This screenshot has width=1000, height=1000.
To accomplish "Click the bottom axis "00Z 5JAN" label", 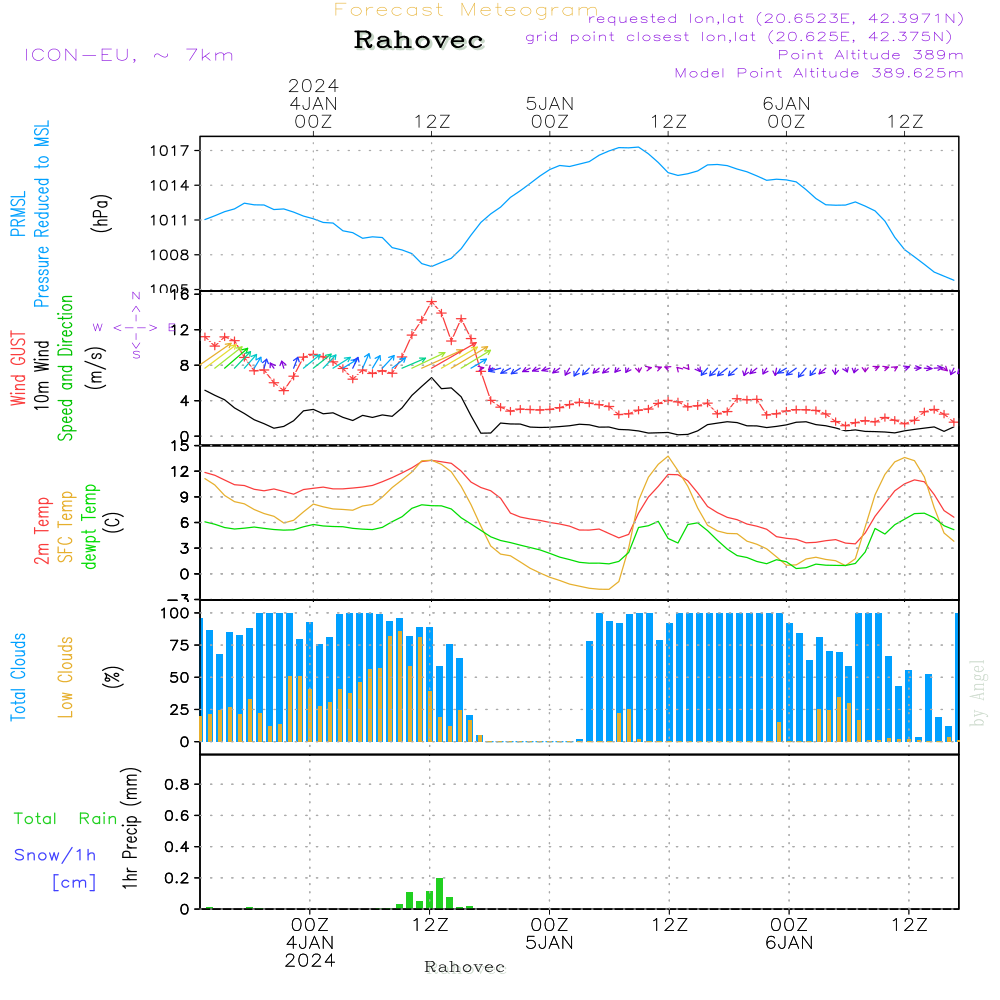I will pos(550,934).
